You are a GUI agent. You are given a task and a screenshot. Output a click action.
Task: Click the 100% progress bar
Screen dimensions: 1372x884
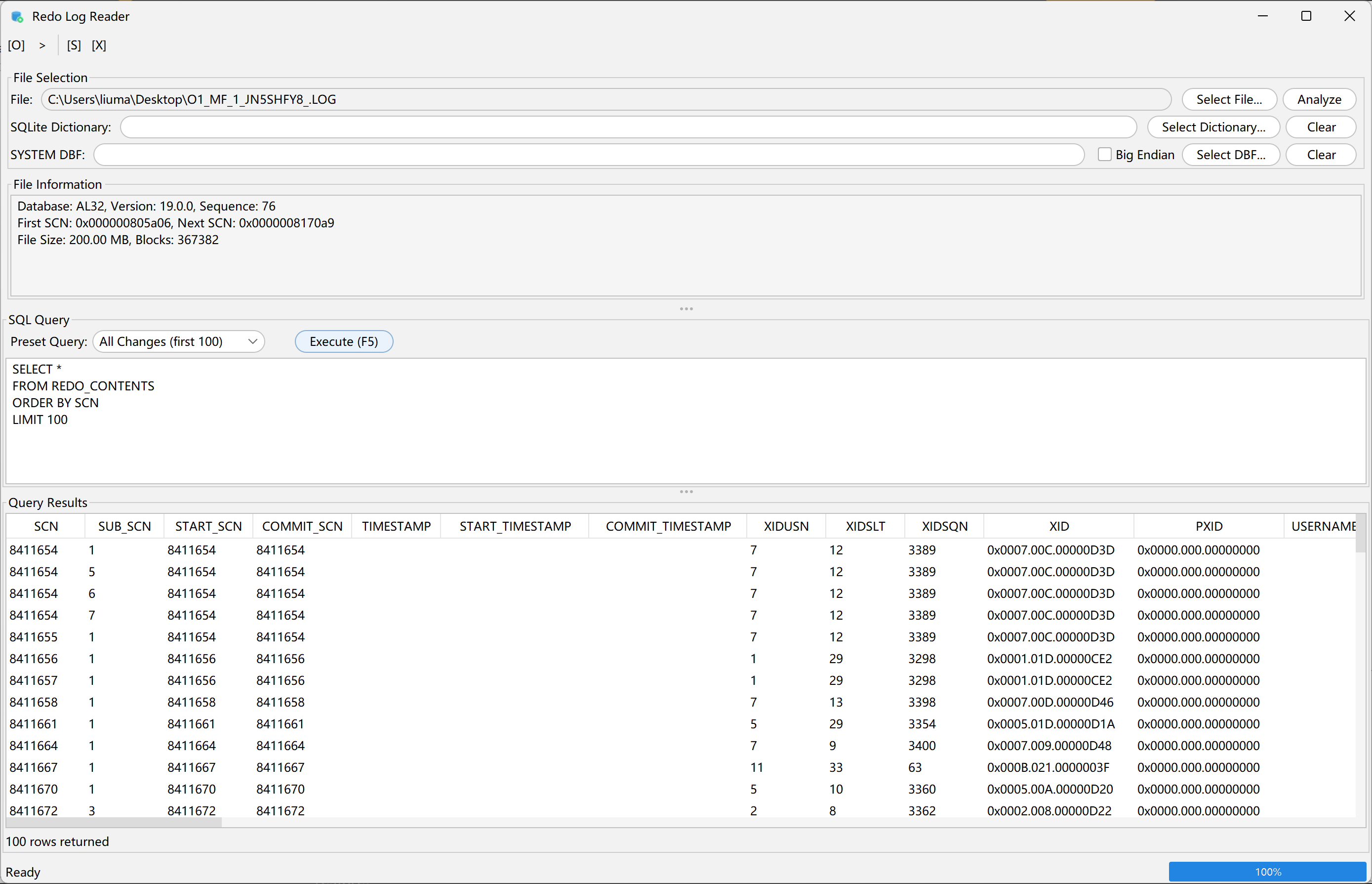coord(1268,871)
